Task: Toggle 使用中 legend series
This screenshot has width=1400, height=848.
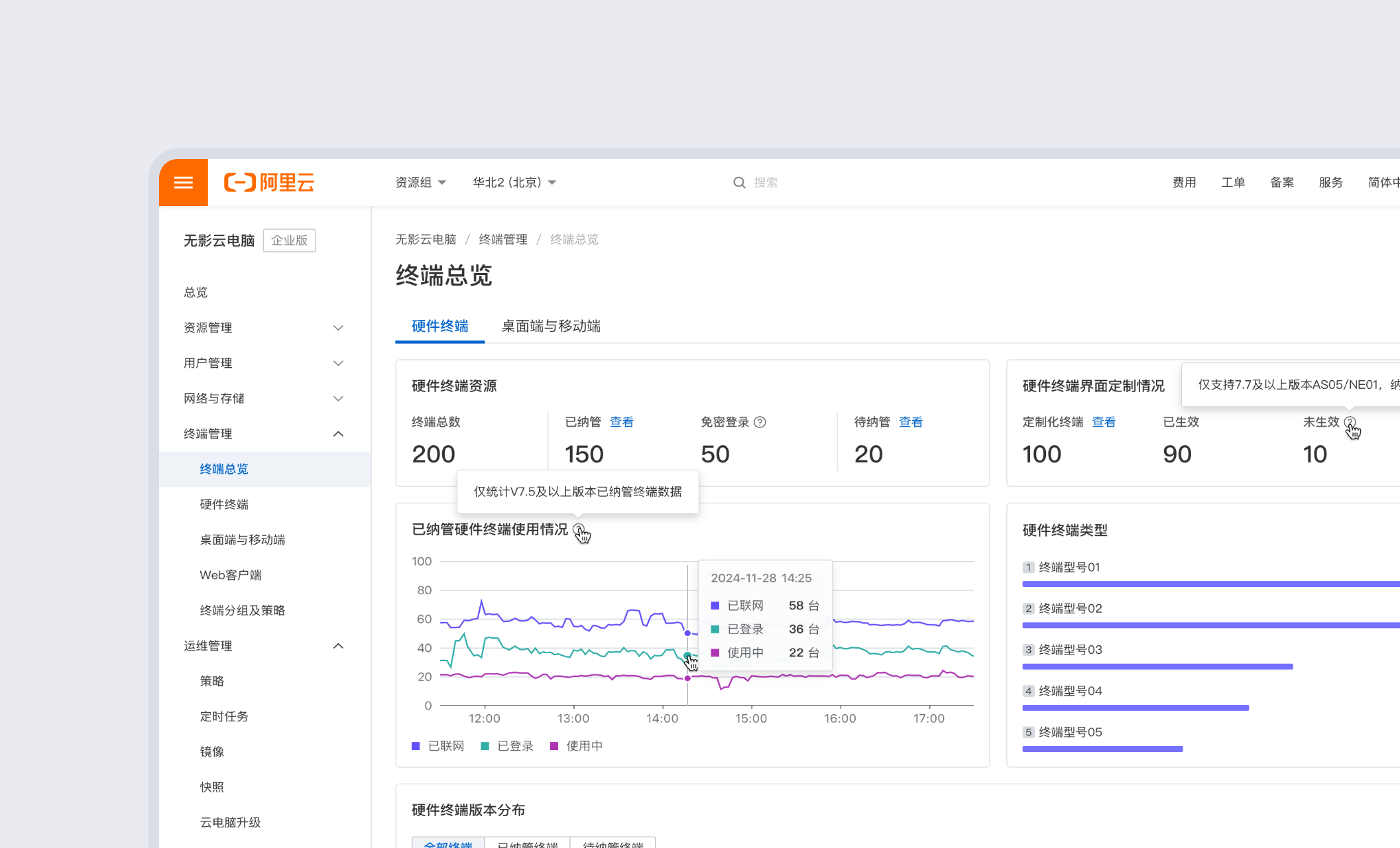Action: 576,746
